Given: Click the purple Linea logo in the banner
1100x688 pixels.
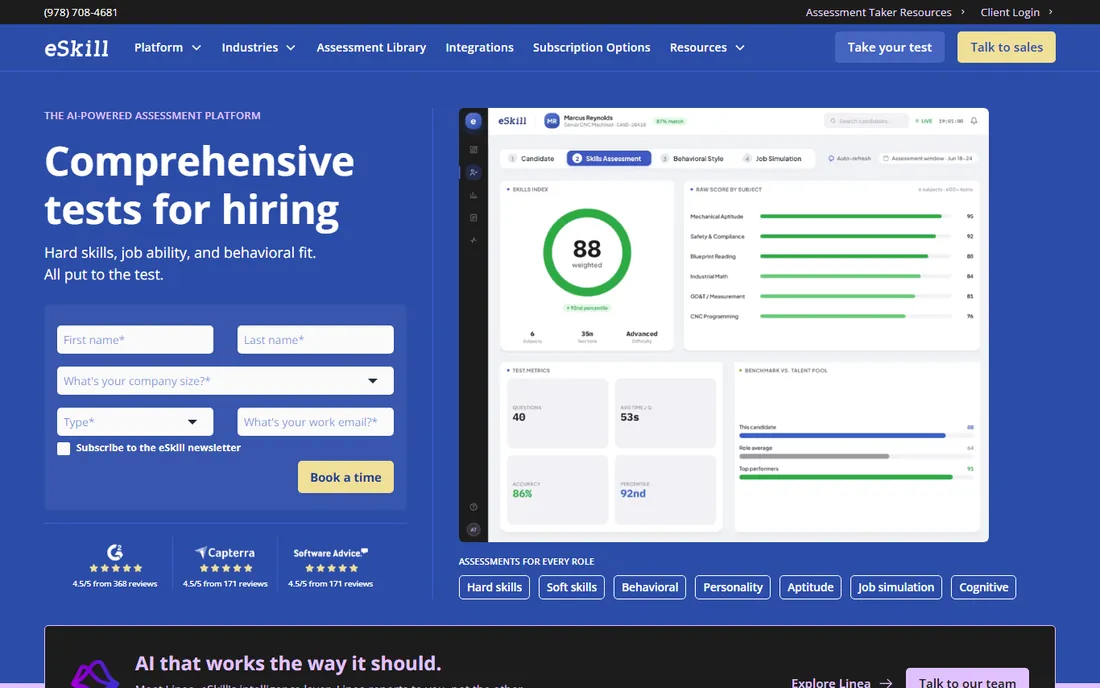Looking at the screenshot, I should tap(94, 672).
